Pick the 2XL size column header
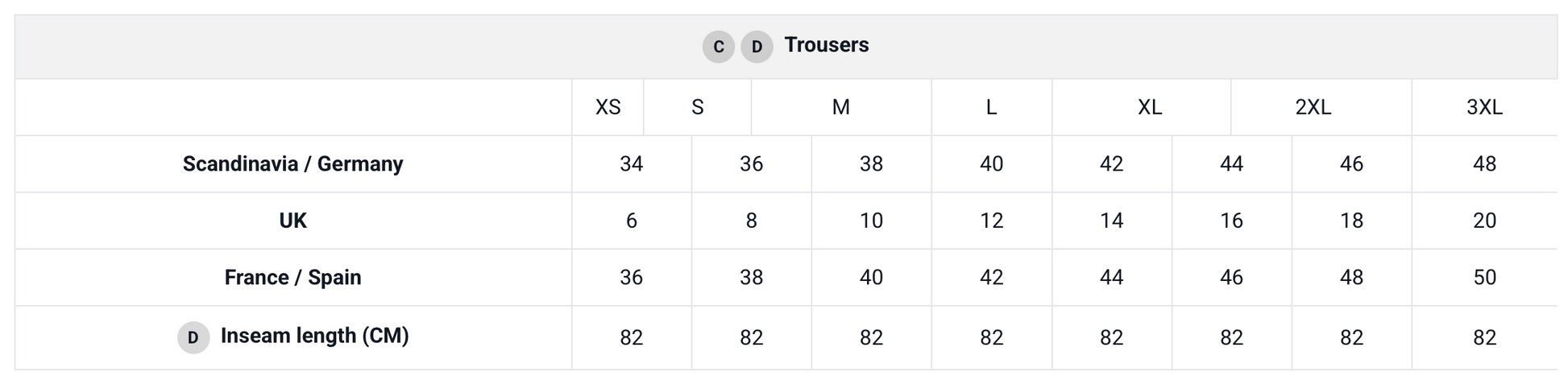 coord(1313,107)
